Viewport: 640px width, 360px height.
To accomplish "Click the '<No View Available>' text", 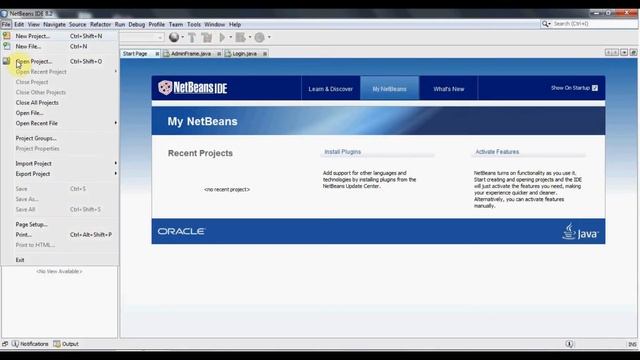I will click(x=59, y=271).
